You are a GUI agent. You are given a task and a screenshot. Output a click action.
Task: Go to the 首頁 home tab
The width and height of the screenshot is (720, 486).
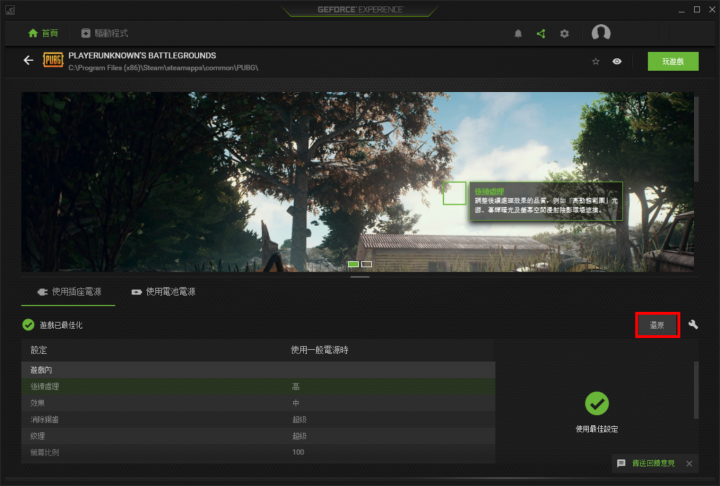(43, 33)
